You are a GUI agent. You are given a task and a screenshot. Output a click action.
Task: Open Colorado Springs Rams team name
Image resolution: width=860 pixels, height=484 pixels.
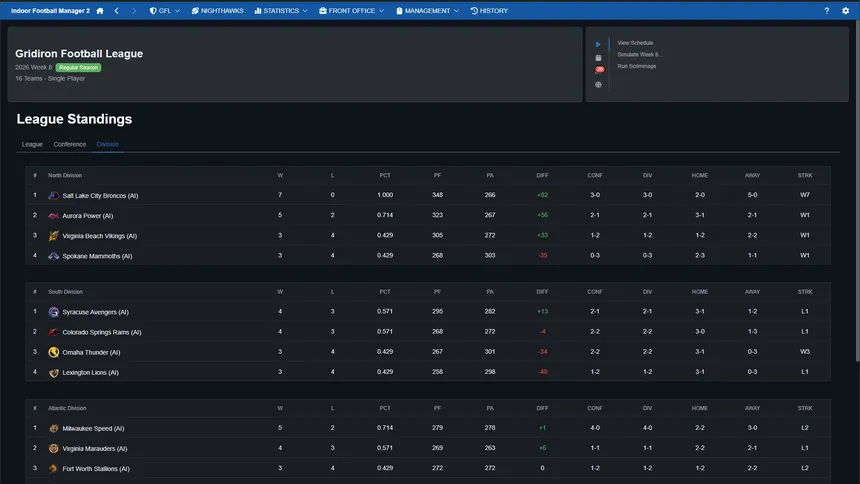click(102, 332)
